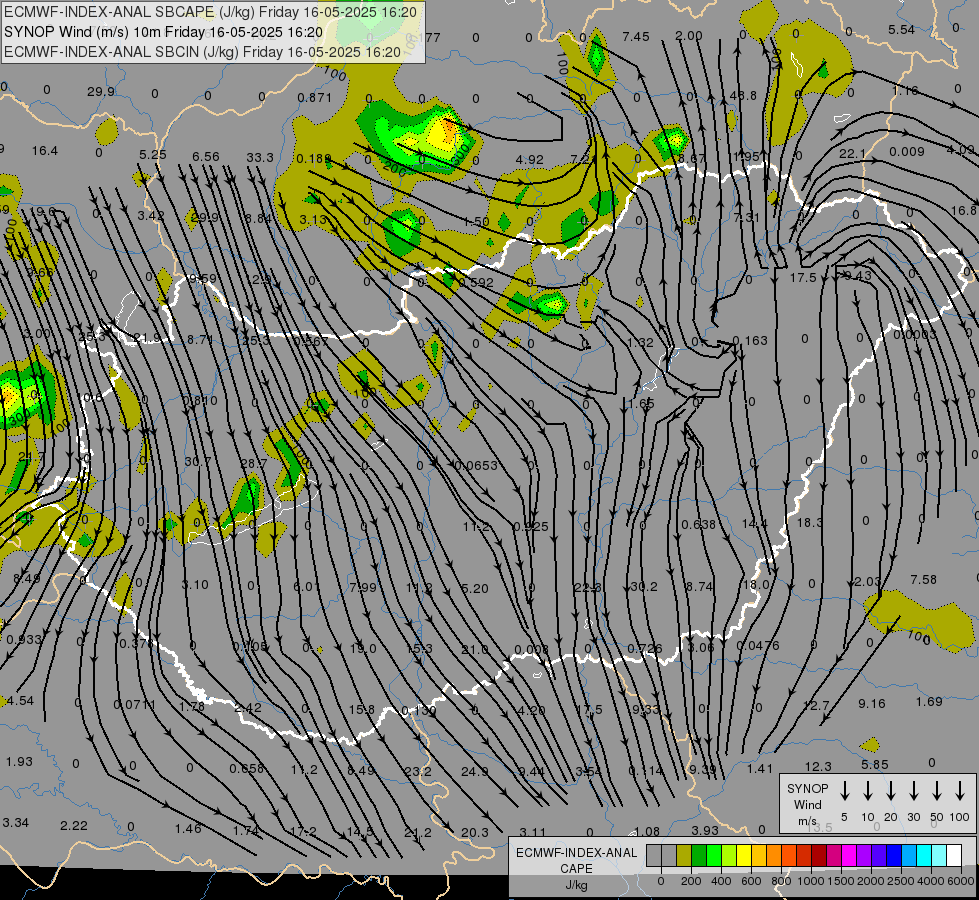
Task: Pick the magenta swatch in the CAPE legend
Action: (849, 855)
